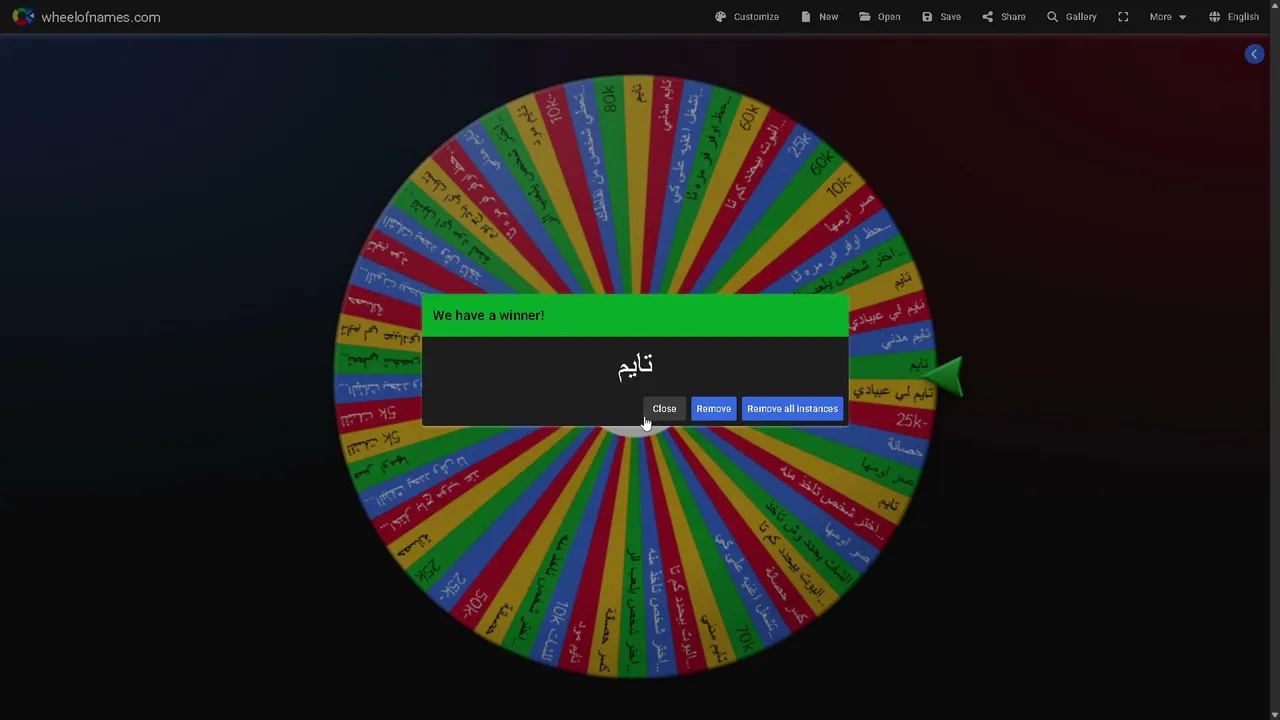This screenshot has height=720, width=1280.
Task: Choose Open in the toolbar
Action: tap(879, 17)
